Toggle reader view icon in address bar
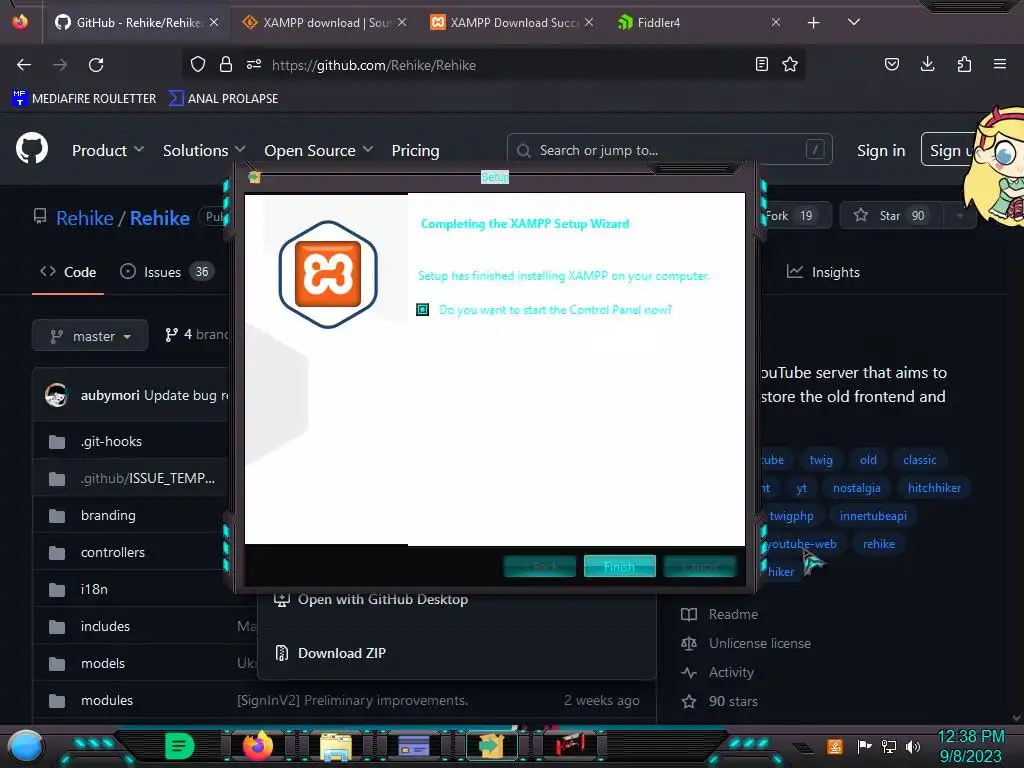This screenshot has height=768, width=1024. pyautogui.click(x=761, y=64)
